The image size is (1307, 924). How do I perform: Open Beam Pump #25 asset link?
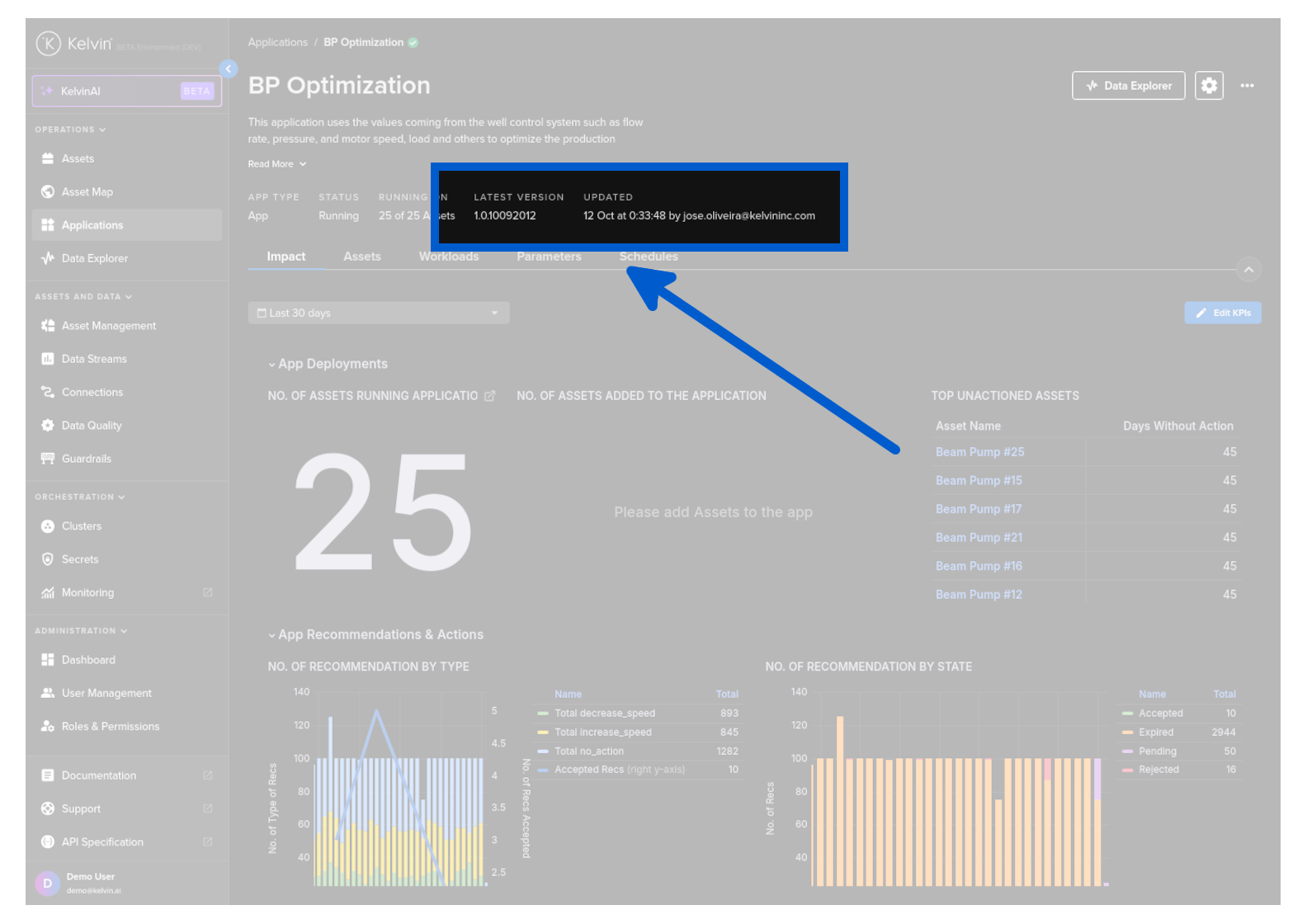click(979, 452)
